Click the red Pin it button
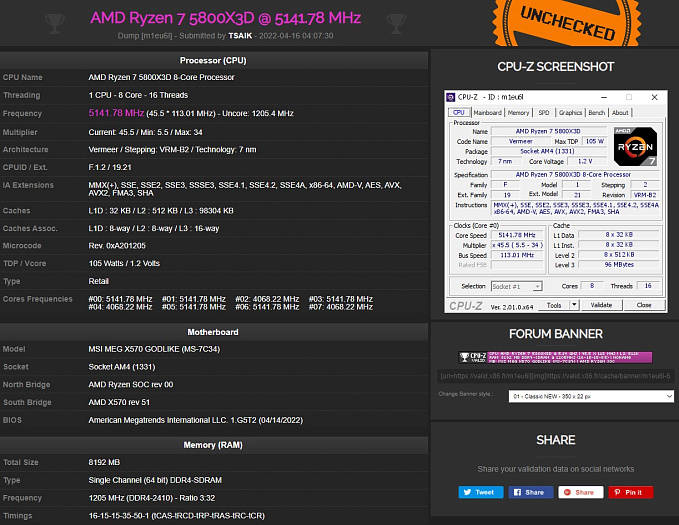This screenshot has height=525, width=679. [630, 492]
